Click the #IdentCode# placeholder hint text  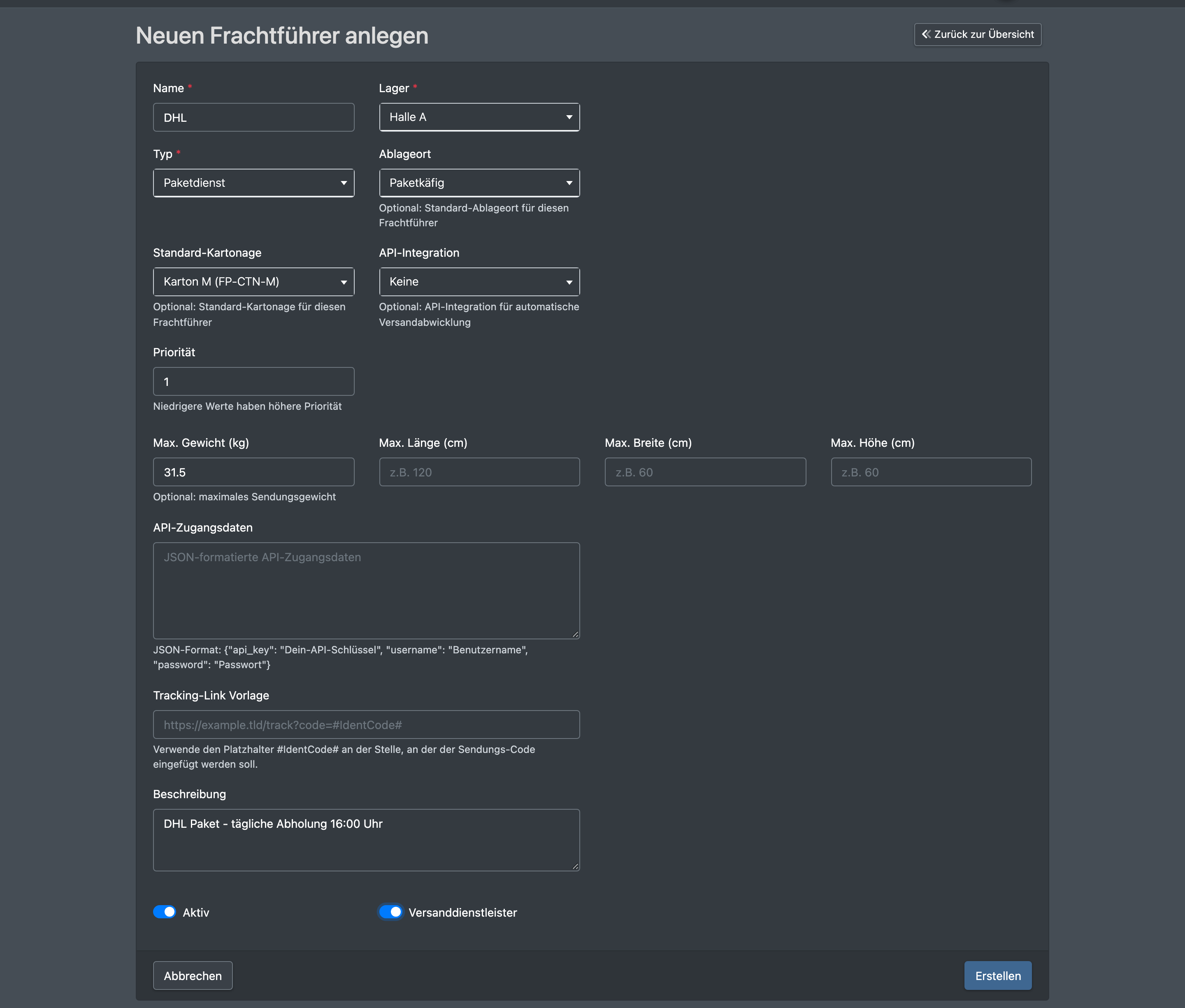pos(344,757)
